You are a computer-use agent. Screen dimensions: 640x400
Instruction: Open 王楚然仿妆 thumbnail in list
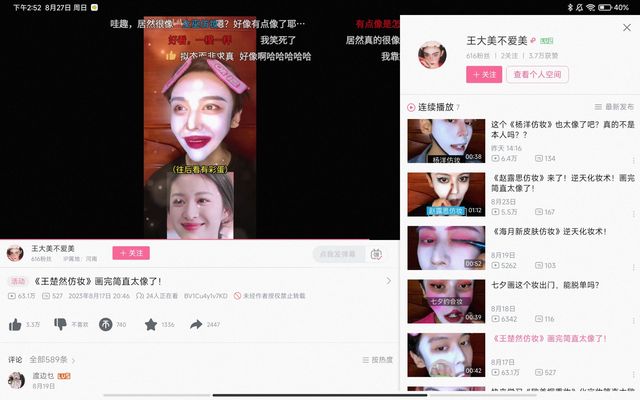[446, 355]
